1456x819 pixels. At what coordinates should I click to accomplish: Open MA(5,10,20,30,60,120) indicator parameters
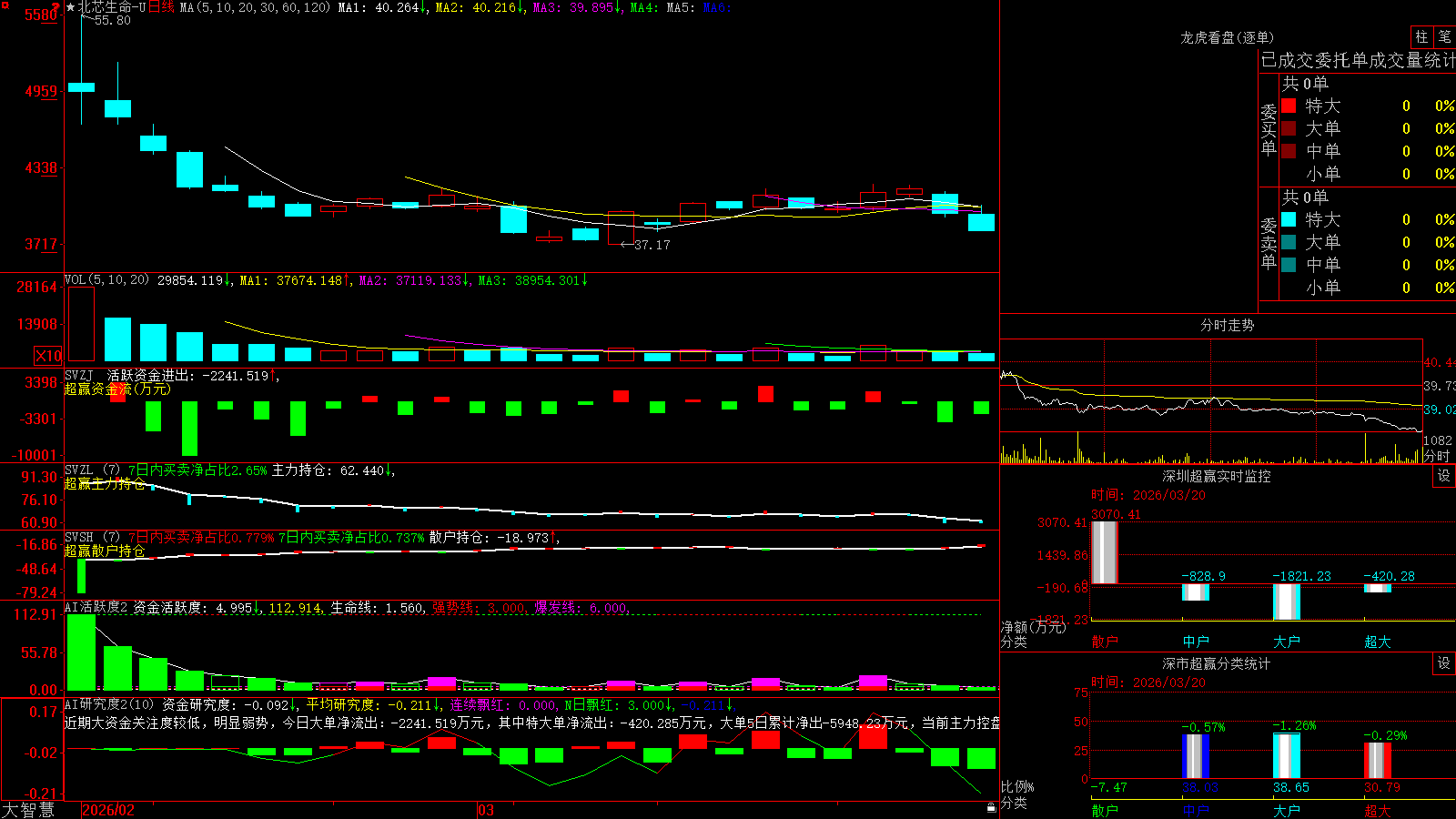point(255,7)
